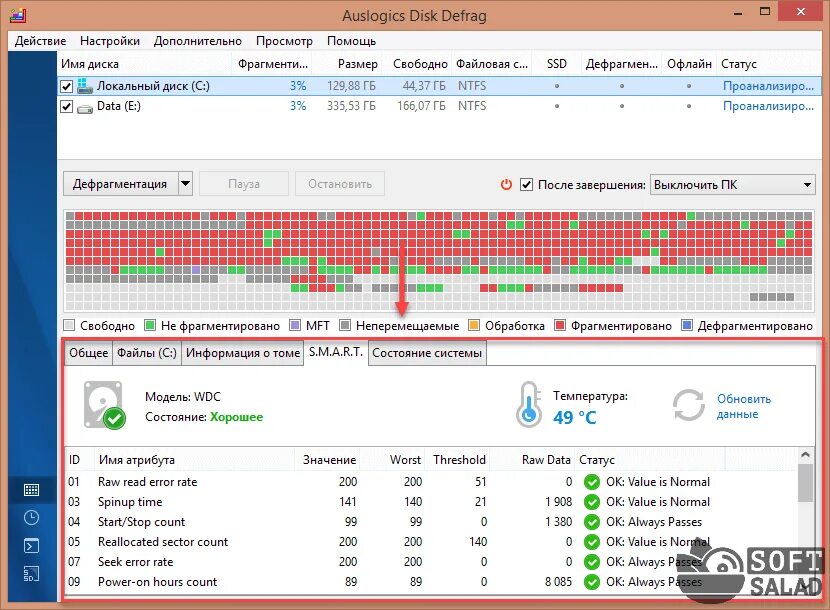The width and height of the screenshot is (830, 610).
Task: Click green status icon for Start/Stop count
Action: pyautogui.click(x=591, y=522)
